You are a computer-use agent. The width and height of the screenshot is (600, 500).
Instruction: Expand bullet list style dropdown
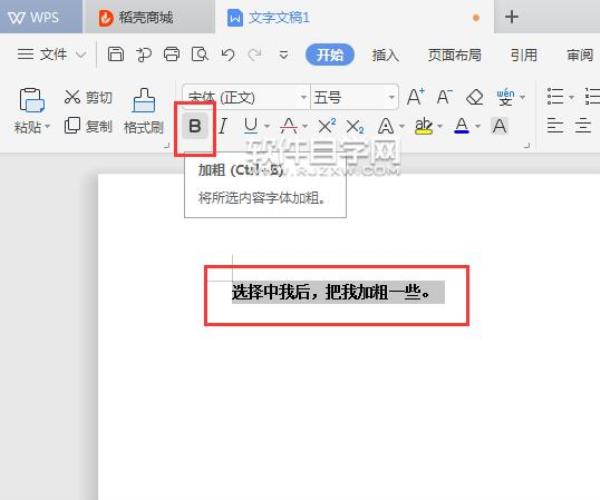571,97
